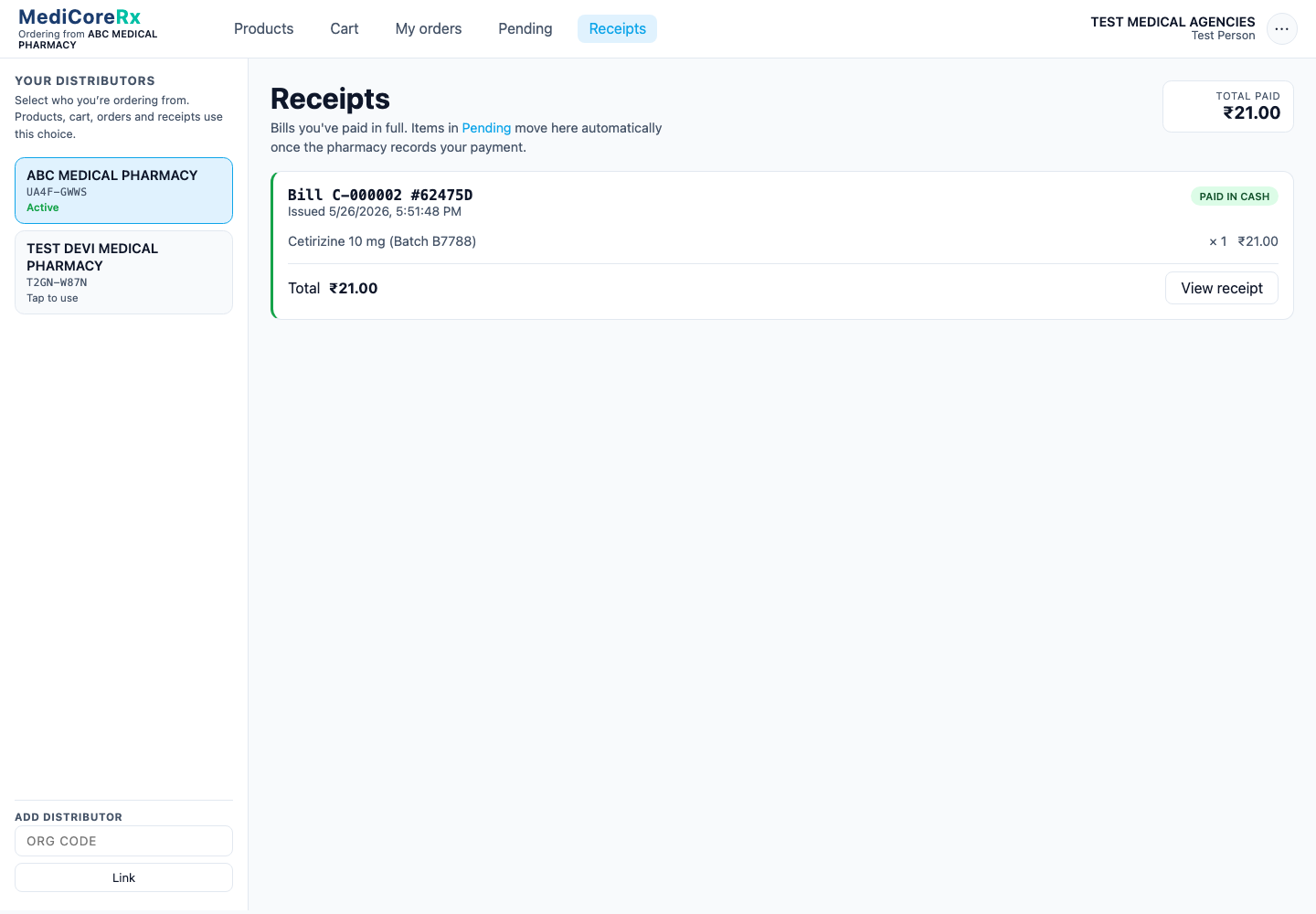Click the UA4F-GWWS org code

point(57,192)
